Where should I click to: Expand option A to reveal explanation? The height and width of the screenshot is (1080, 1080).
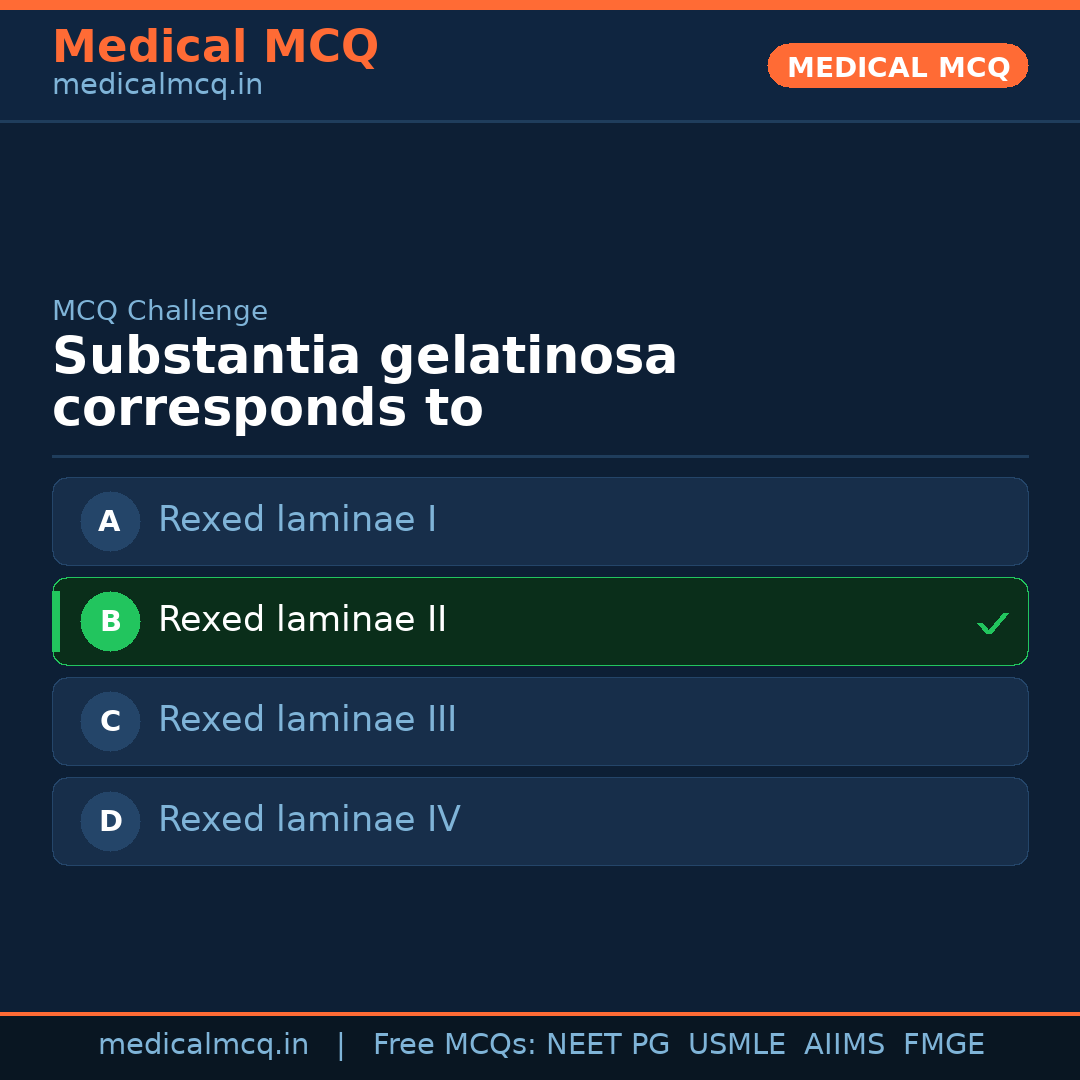coord(540,521)
